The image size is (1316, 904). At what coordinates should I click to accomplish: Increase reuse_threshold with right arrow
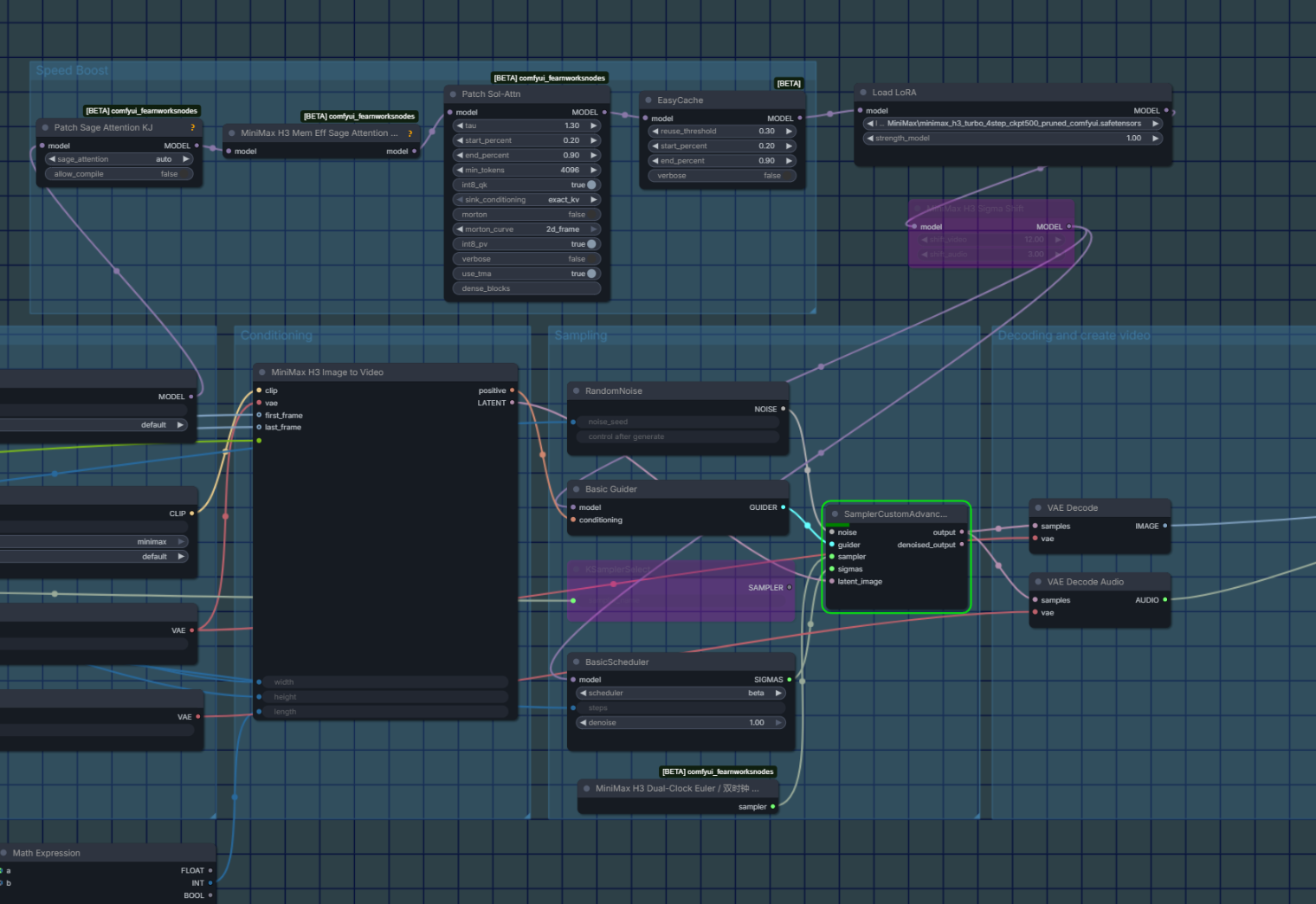pyautogui.click(x=789, y=132)
